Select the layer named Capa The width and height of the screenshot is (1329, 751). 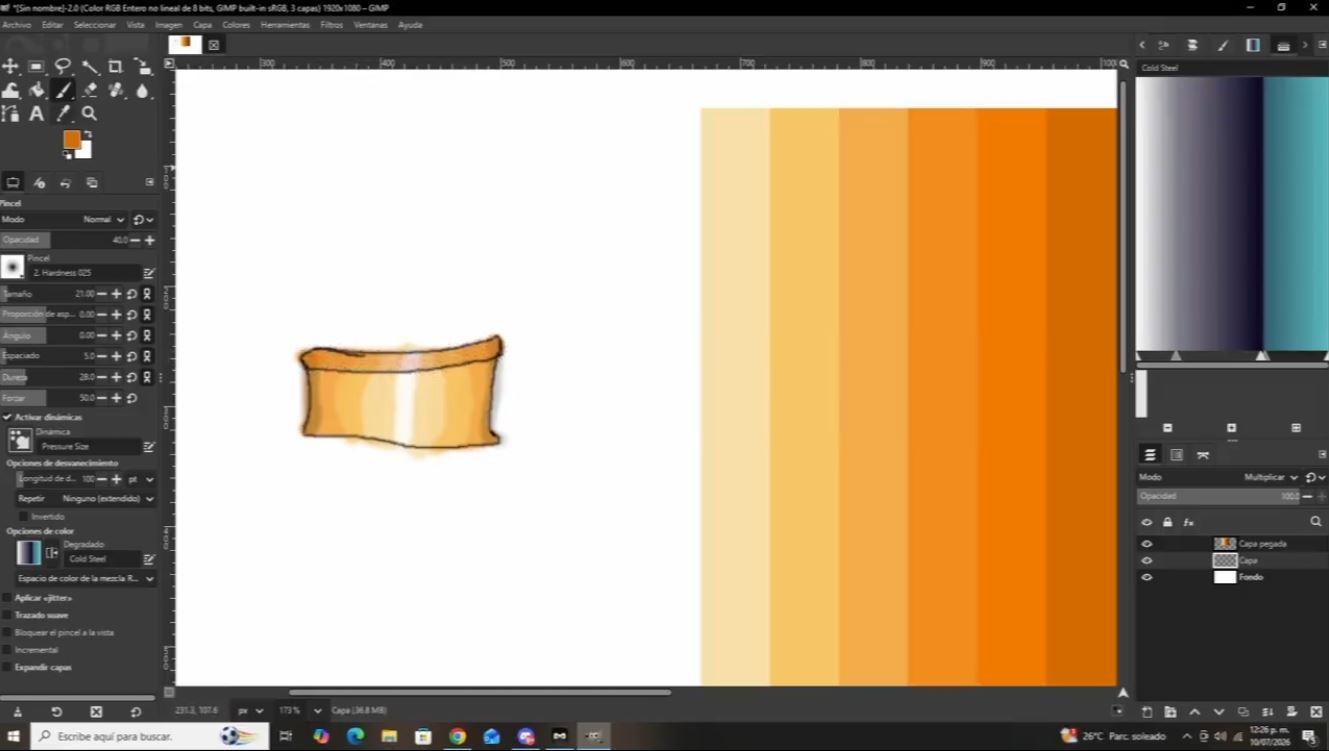tap(1248, 561)
